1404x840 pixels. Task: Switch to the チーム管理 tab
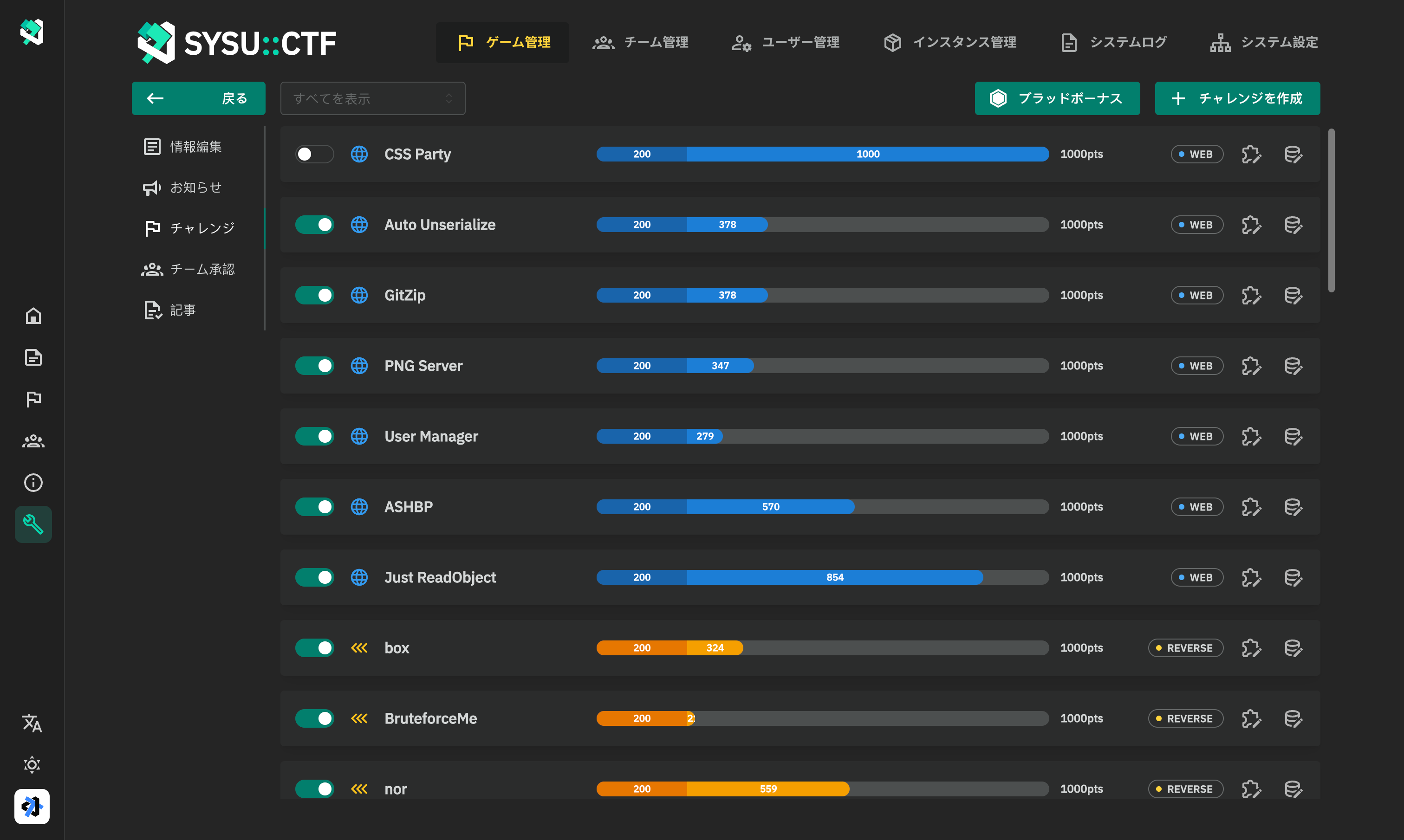tap(640, 42)
